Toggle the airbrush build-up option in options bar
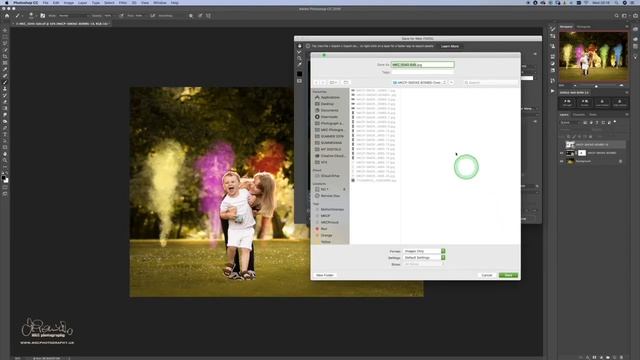The height and width of the screenshot is (360, 640). point(152,16)
